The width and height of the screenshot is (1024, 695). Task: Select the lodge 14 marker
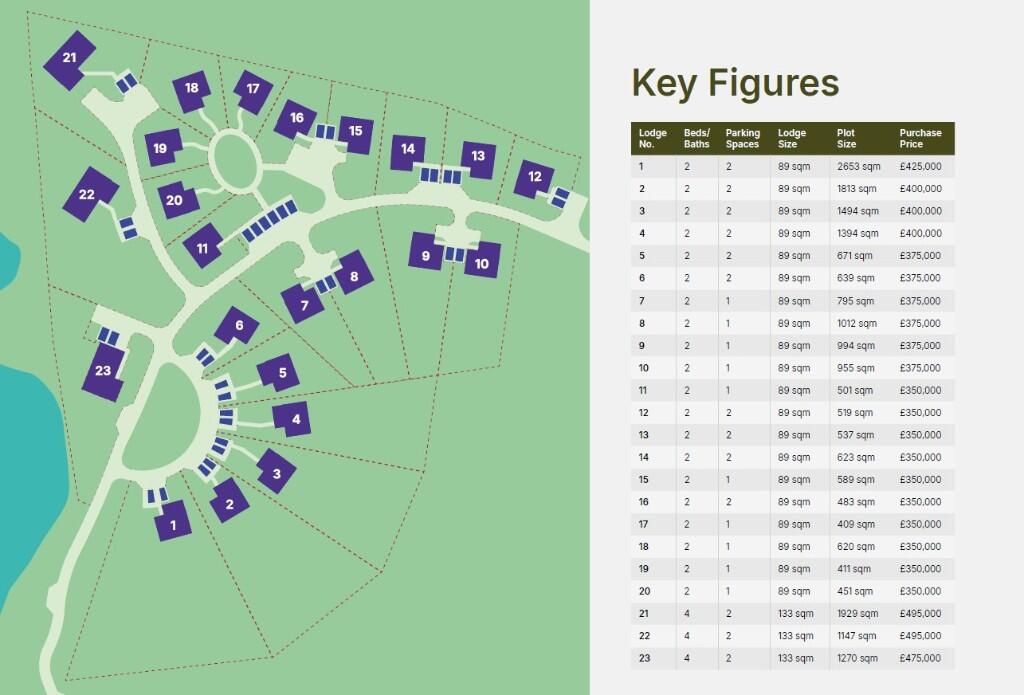[407, 150]
